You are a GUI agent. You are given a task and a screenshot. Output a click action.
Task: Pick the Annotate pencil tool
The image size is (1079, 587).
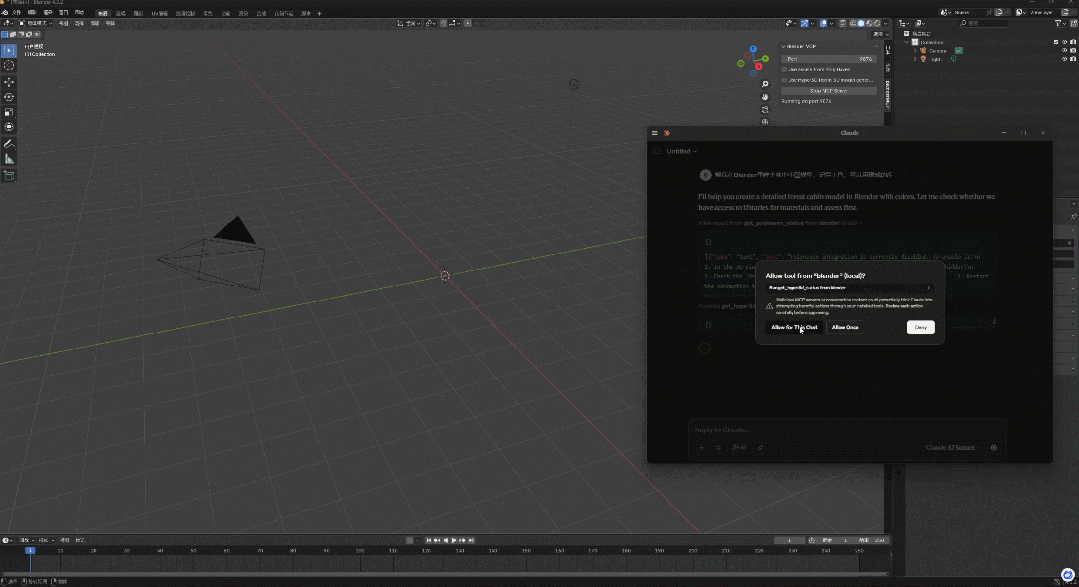click(9, 143)
